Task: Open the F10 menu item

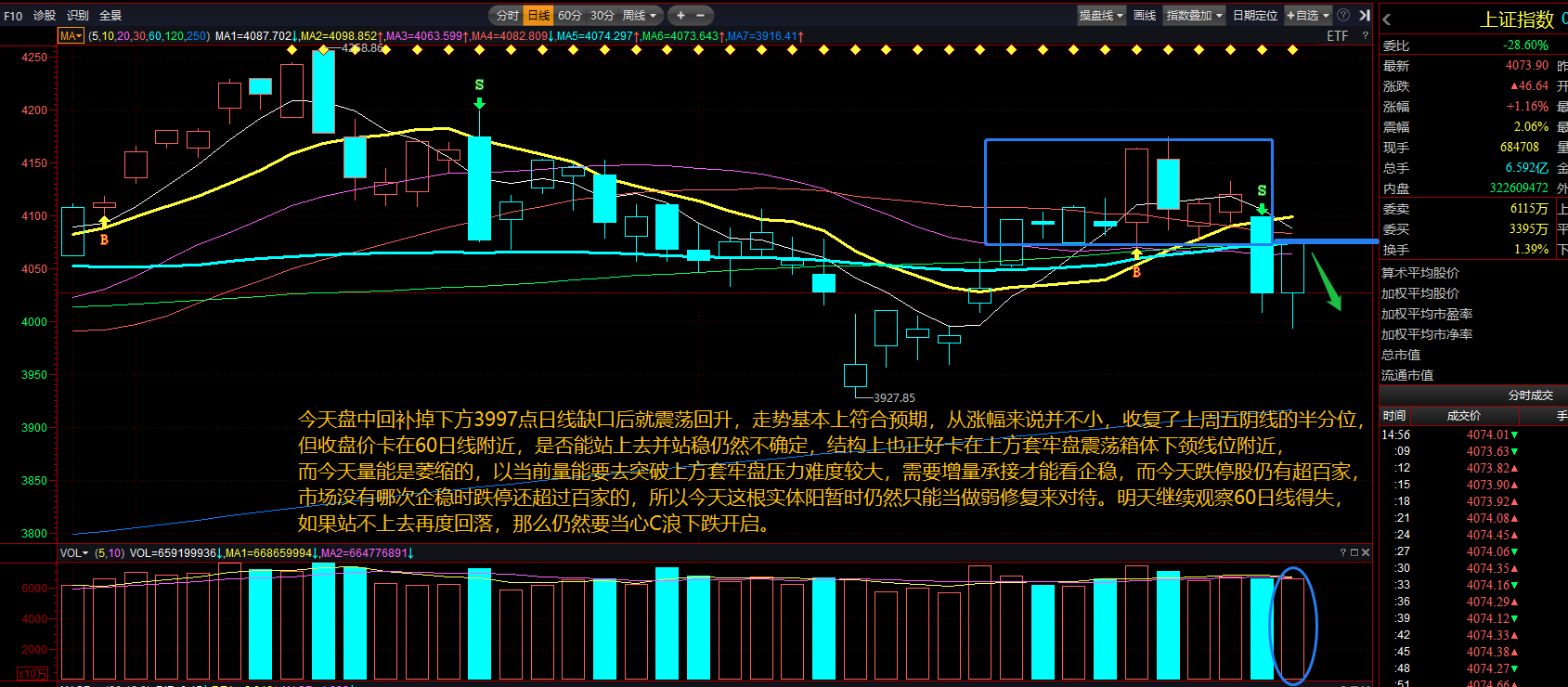Action: tap(13, 16)
